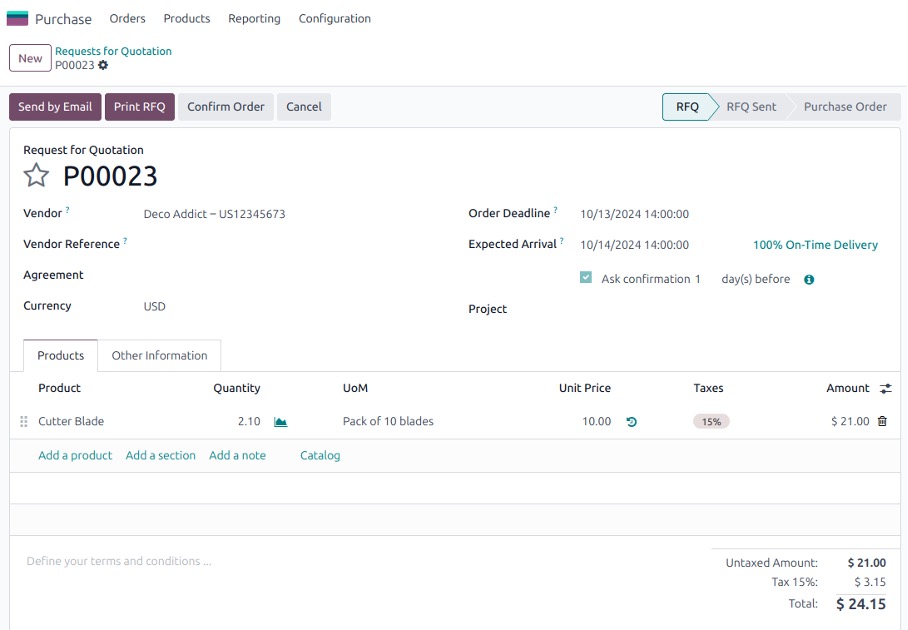Click the New button

[x=30, y=58]
